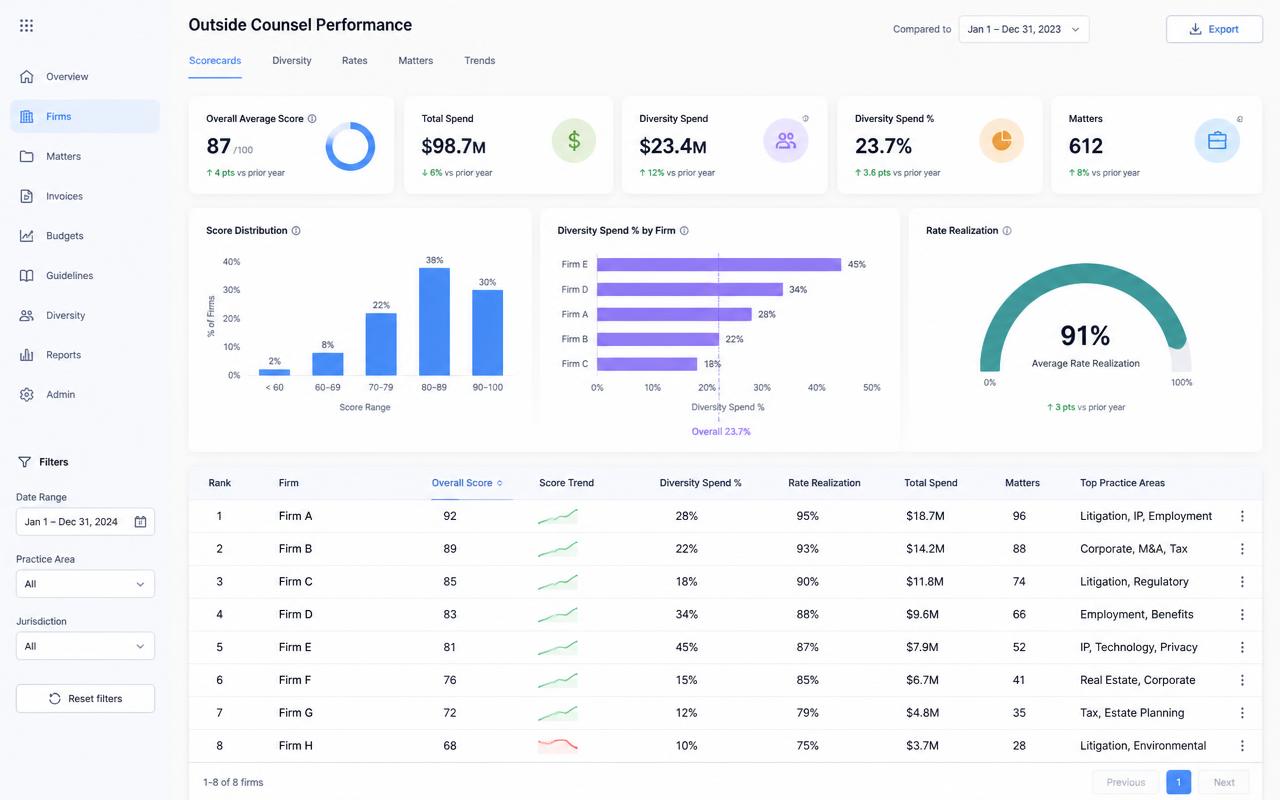Image resolution: width=1280 pixels, height=800 pixels.
Task: Open the more options menu for Firm A
Action: coord(1242,516)
